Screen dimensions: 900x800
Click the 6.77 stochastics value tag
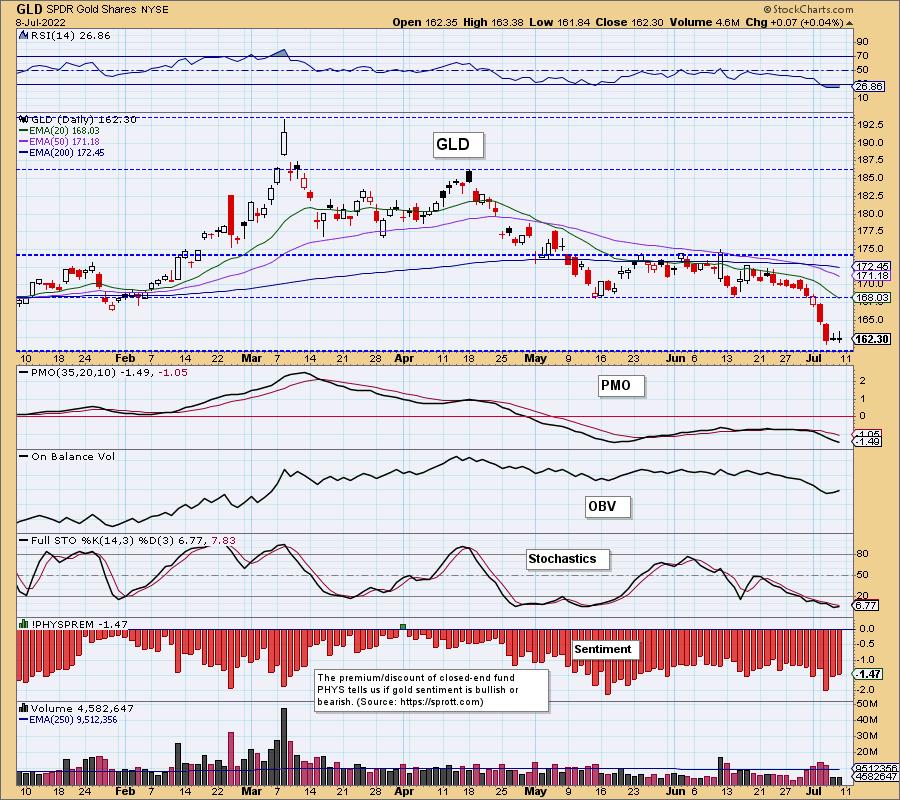tap(867, 605)
